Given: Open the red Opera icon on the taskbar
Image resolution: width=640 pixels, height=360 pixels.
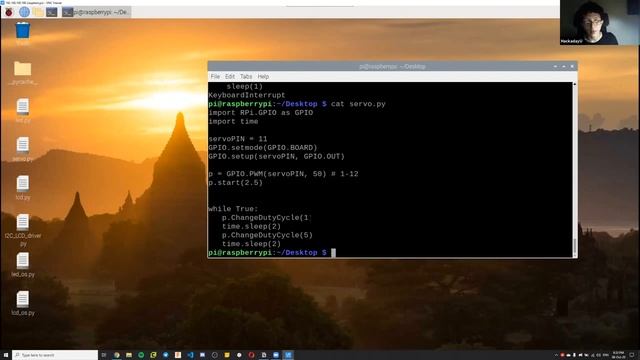Looking at the screenshot, I should (251, 355).
